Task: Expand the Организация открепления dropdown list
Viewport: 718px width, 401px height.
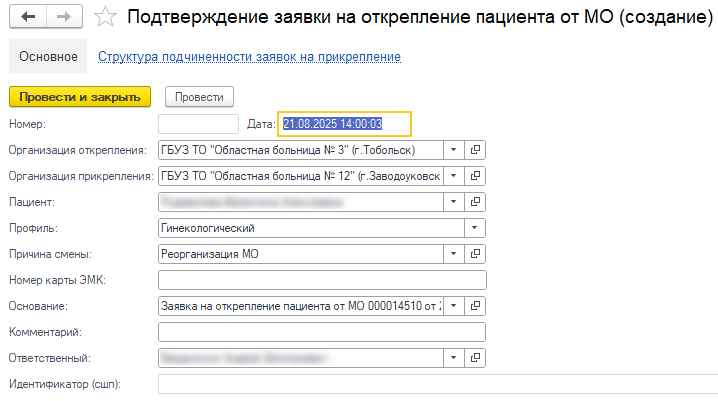Action: [x=455, y=150]
